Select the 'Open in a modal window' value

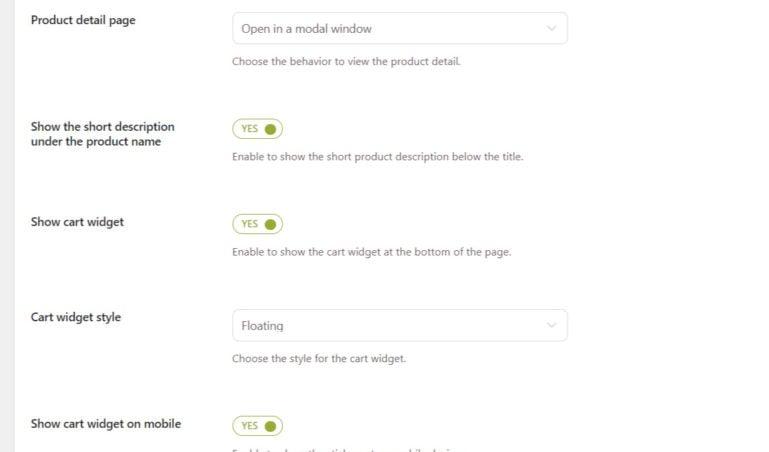(x=306, y=29)
